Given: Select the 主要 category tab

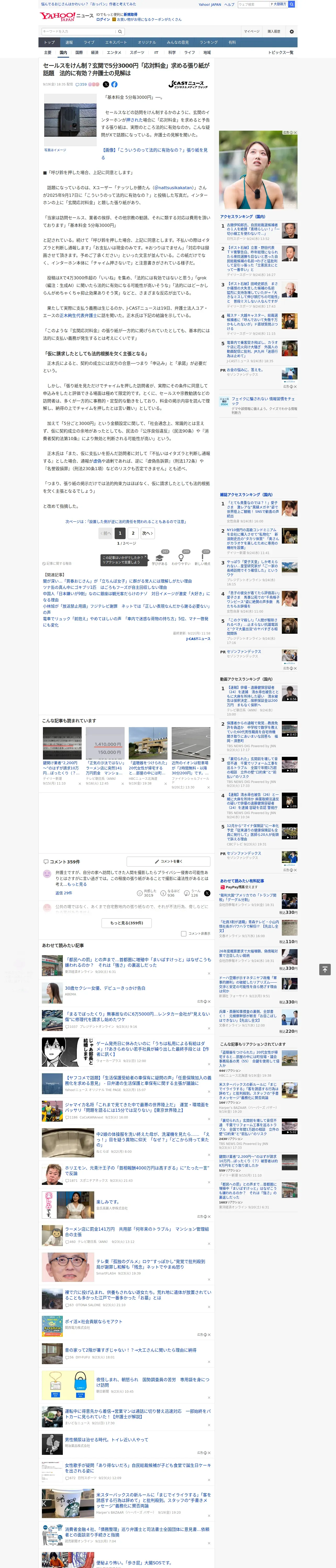Looking at the screenshot, I should (48, 52).
